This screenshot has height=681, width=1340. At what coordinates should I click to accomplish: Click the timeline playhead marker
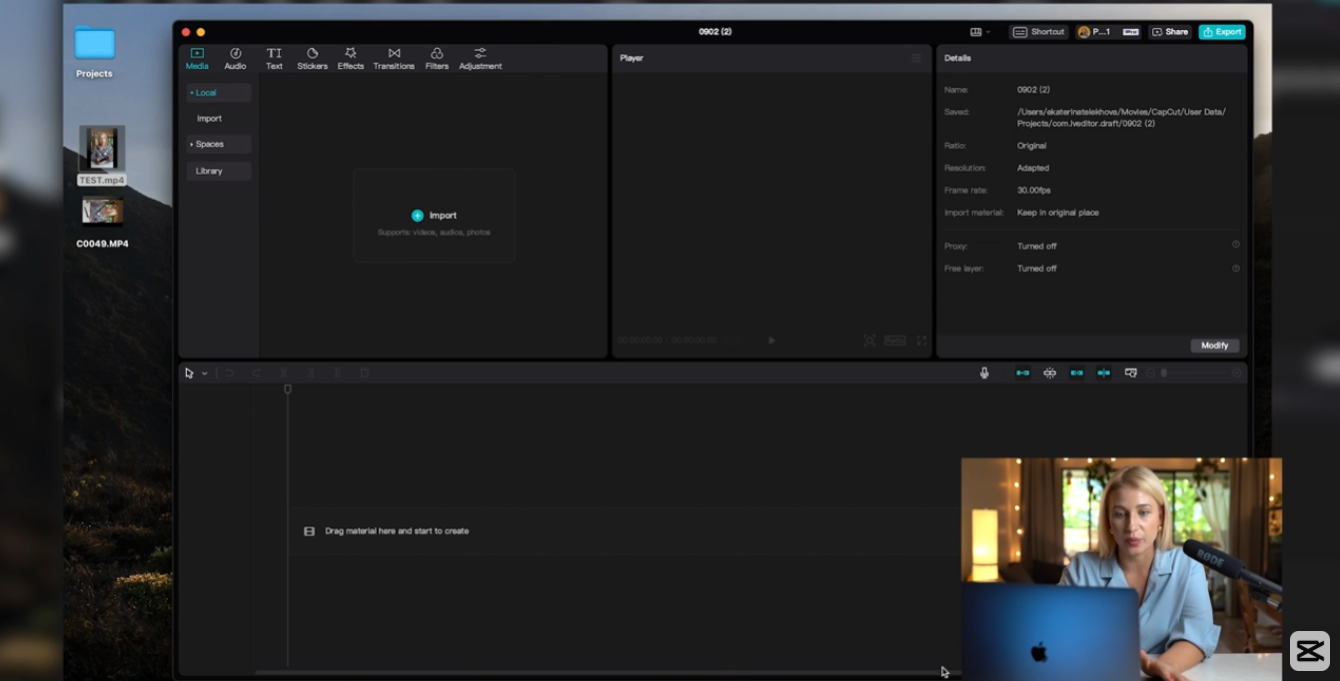[x=288, y=389]
